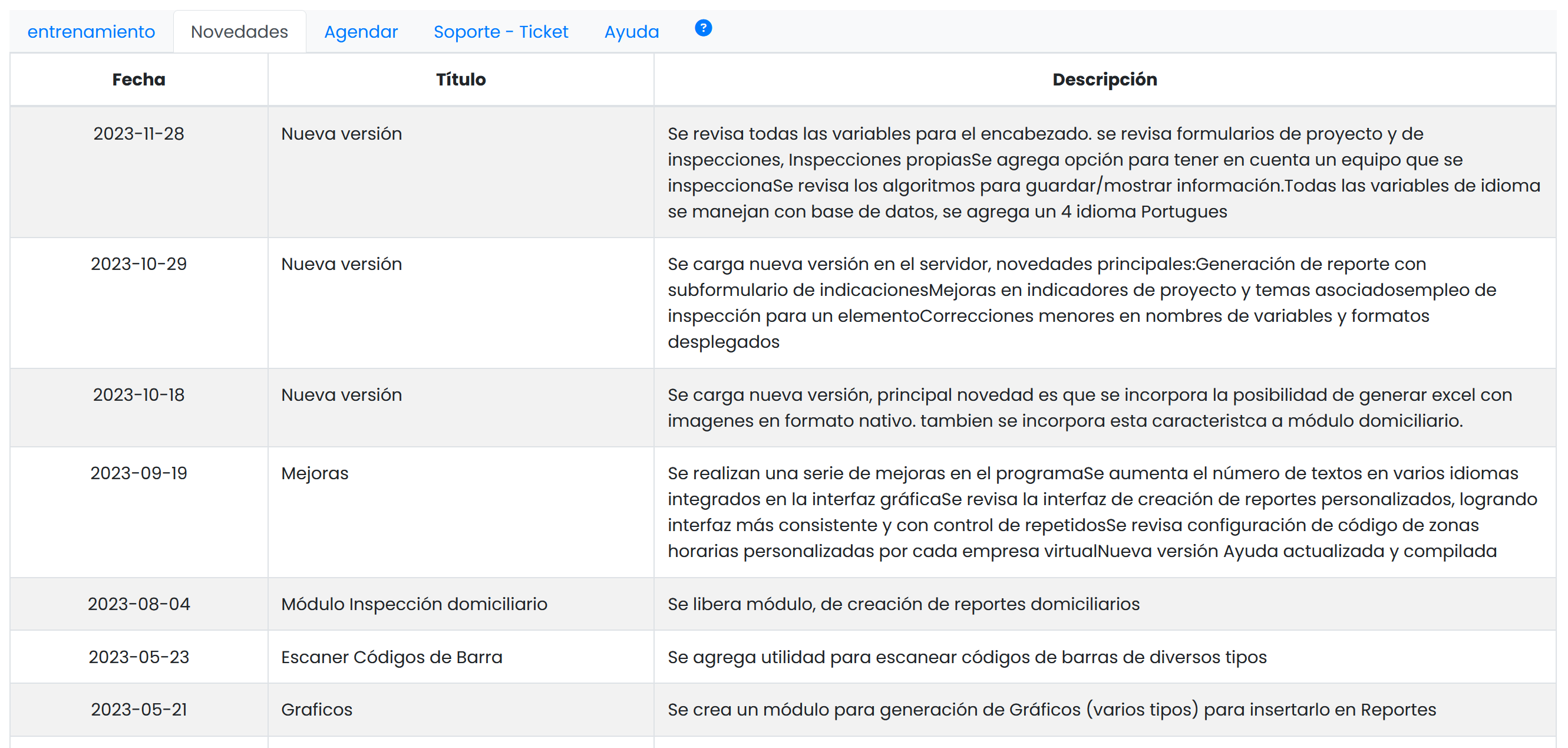Click the blue question mark help icon
Screen dimensions: 1568x748
tap(703, 28)
